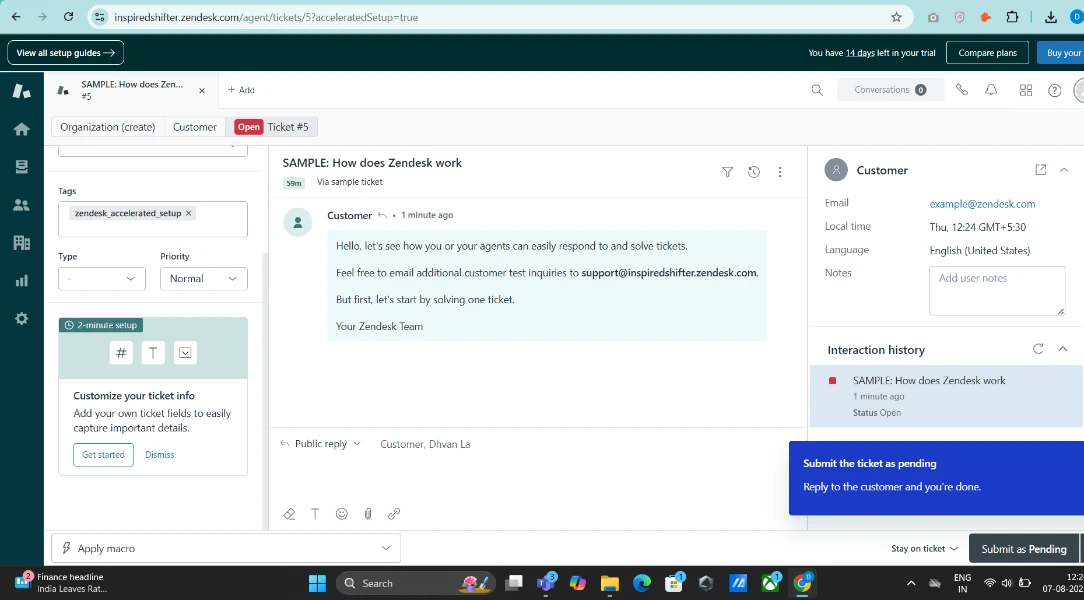This screenshot has width=1084, height=600.
Task: Dismiss the Customize ticket info card
Action: pos(160,454)
